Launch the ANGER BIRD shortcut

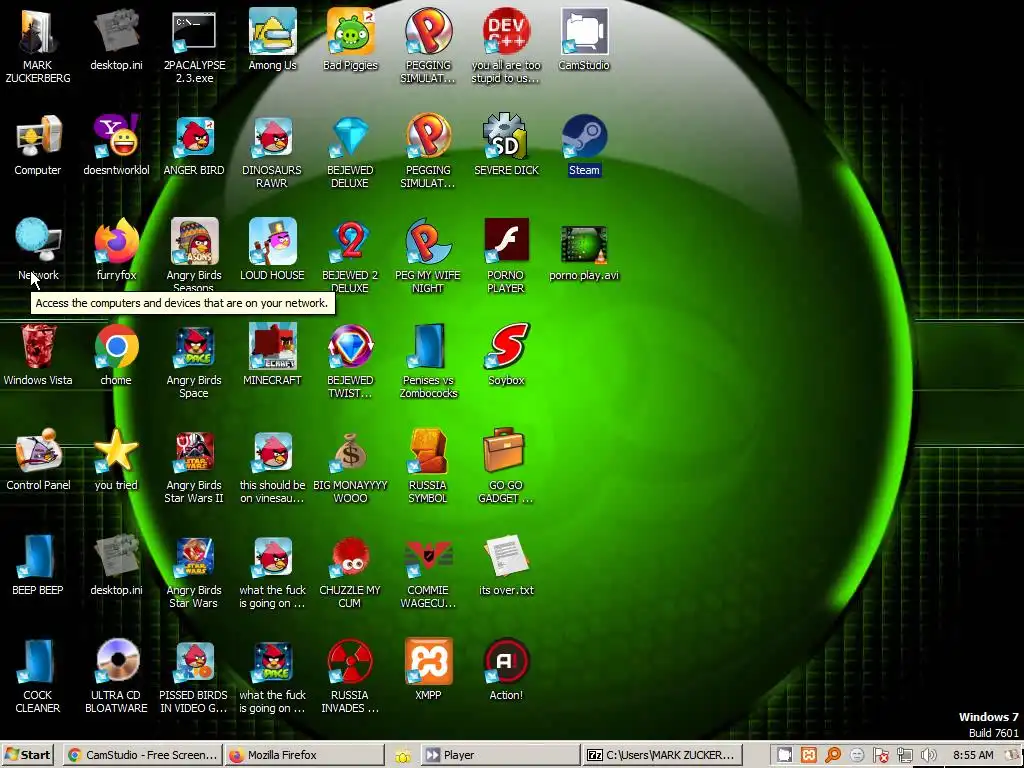[194, 136]
